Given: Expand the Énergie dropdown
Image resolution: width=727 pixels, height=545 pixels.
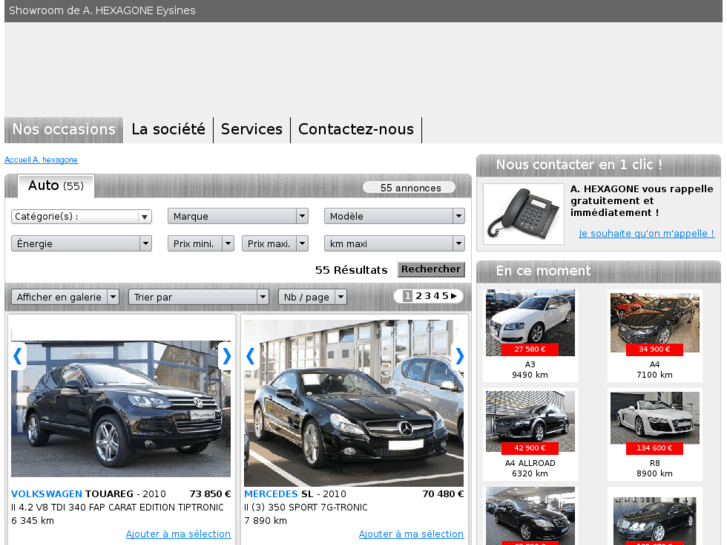Looking at the screenshot, I should tap(82, 244).
